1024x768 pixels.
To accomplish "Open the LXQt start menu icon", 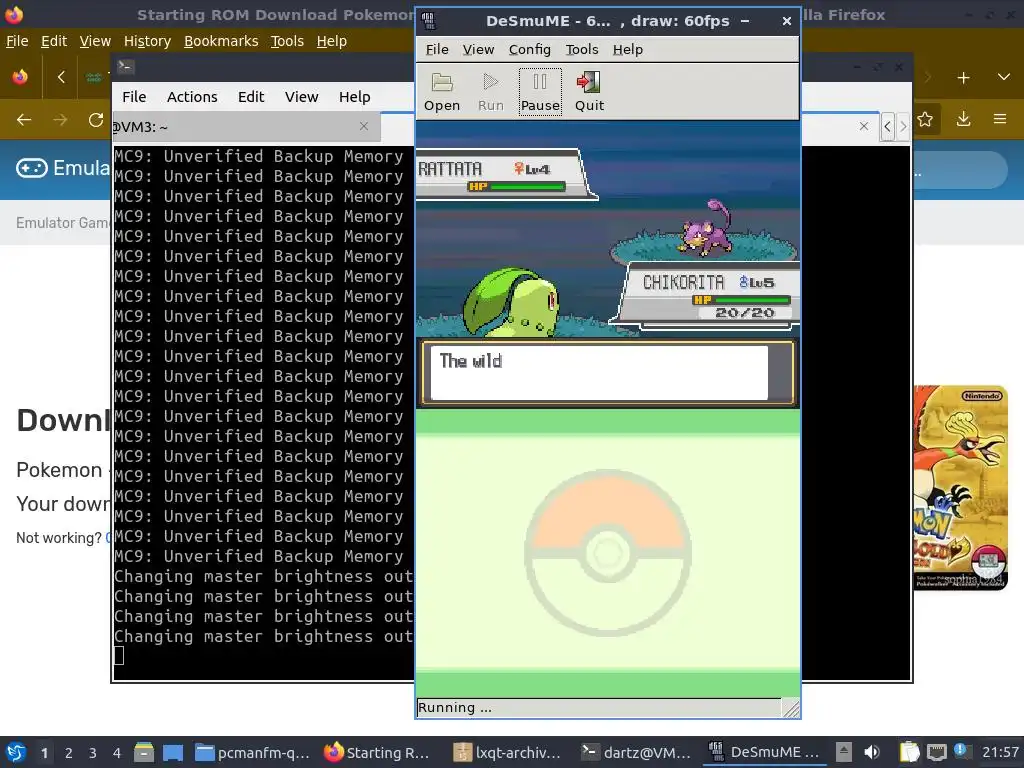I will (16, 752).
